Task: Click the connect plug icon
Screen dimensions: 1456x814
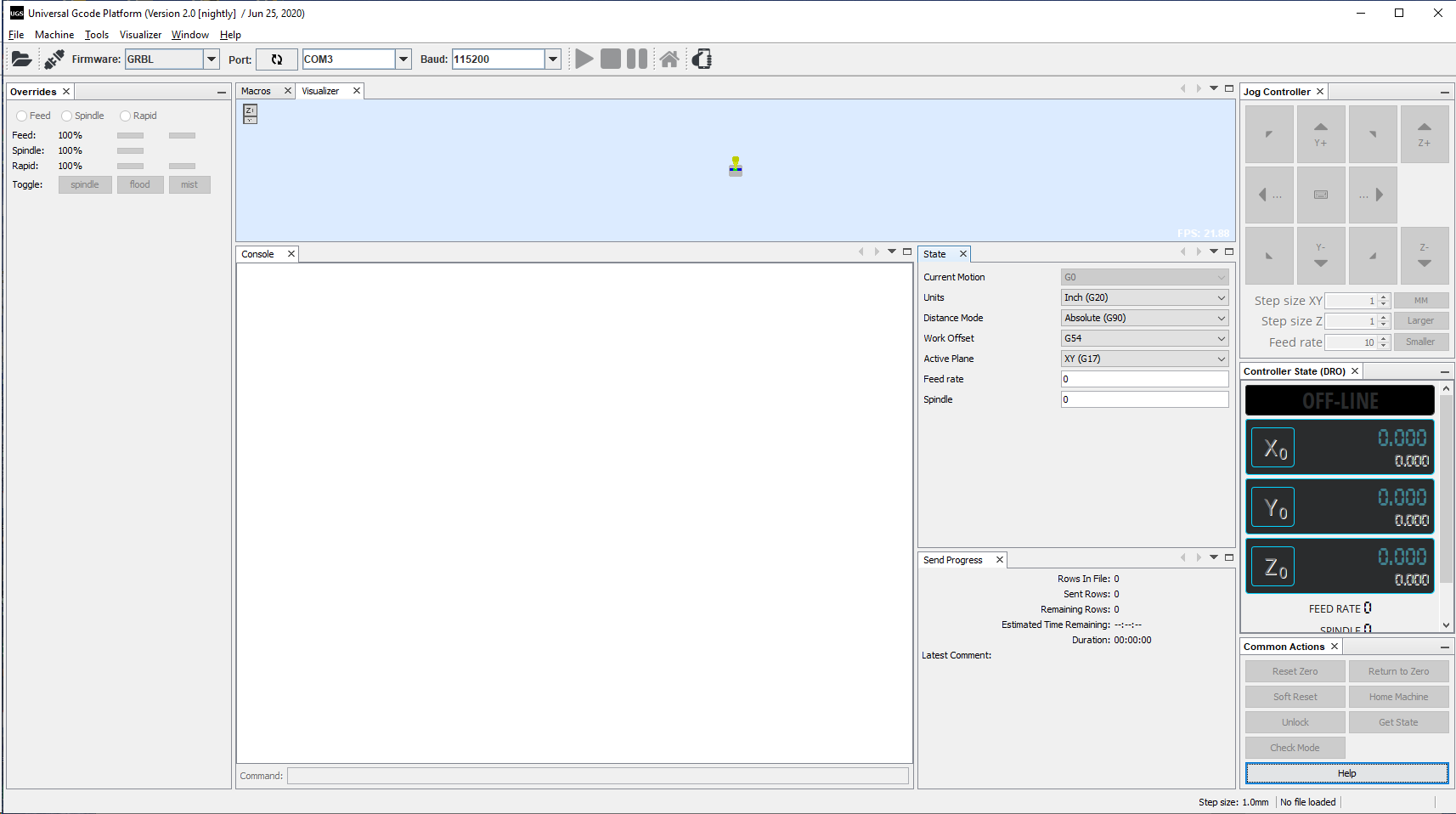Action: pos(54,59)
